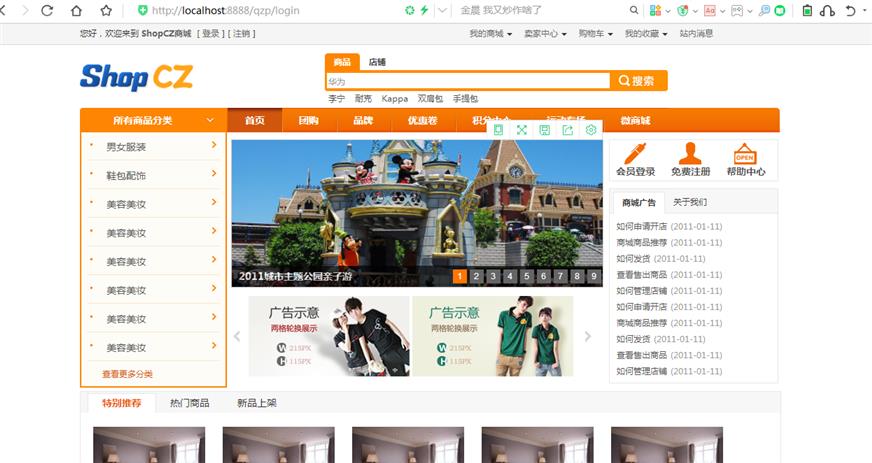The width and height of the screenshot is (872, 463).
Task: Open the 卖家中心 dropdown
Action: point(545,33)
